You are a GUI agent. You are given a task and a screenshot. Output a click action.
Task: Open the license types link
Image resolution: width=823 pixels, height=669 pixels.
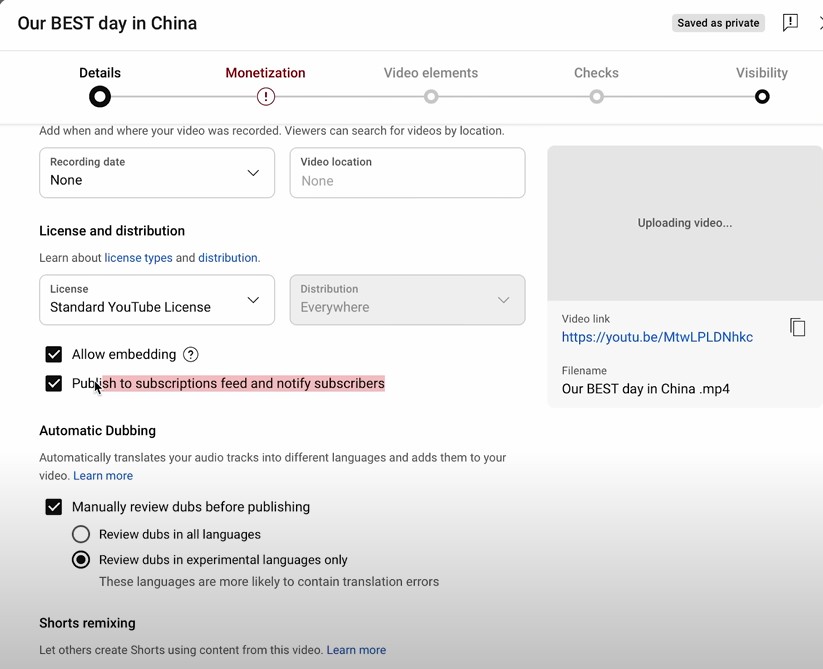point(138,258)
